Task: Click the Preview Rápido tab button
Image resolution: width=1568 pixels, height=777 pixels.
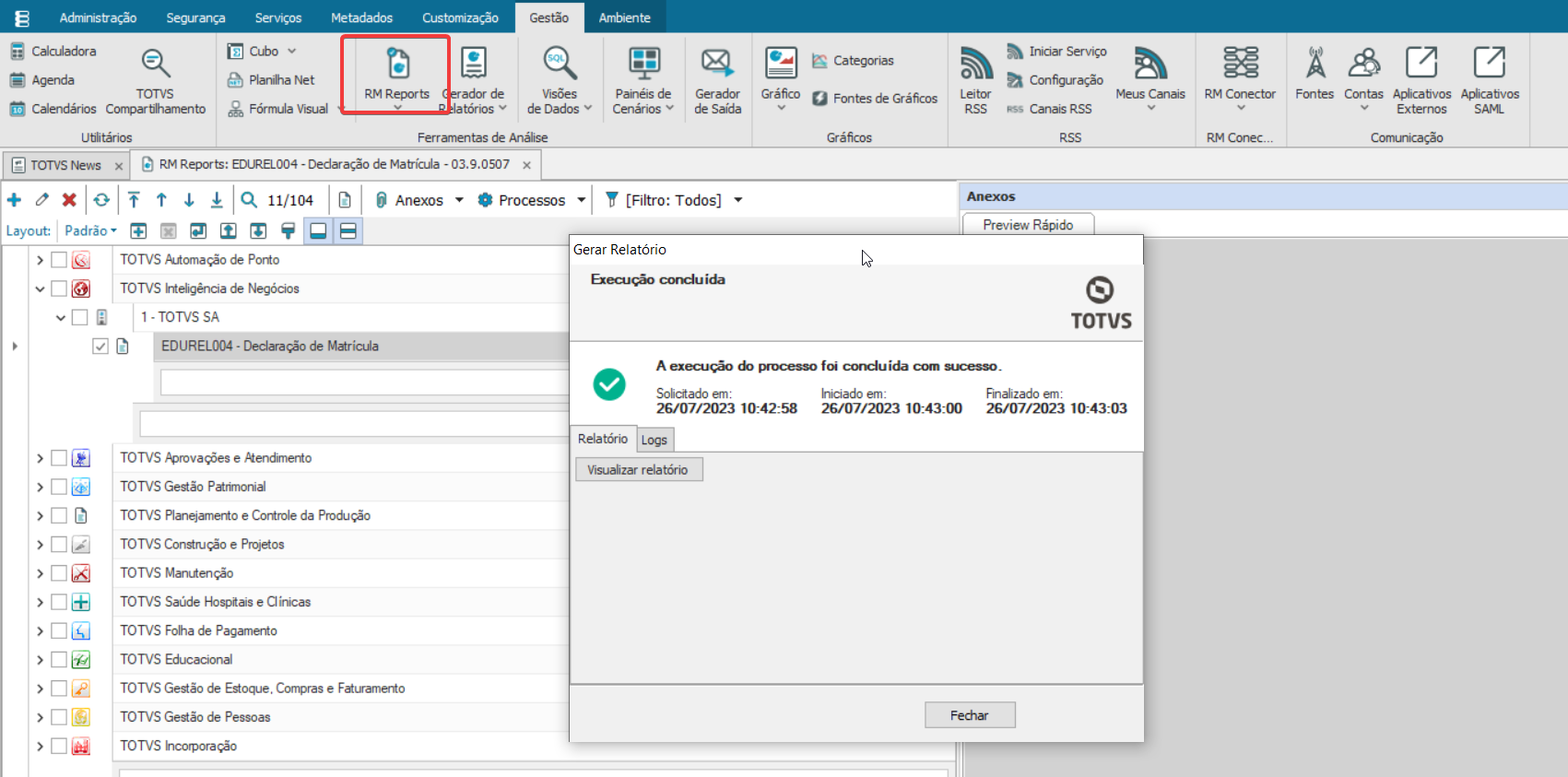Action: click(1028, 225)
